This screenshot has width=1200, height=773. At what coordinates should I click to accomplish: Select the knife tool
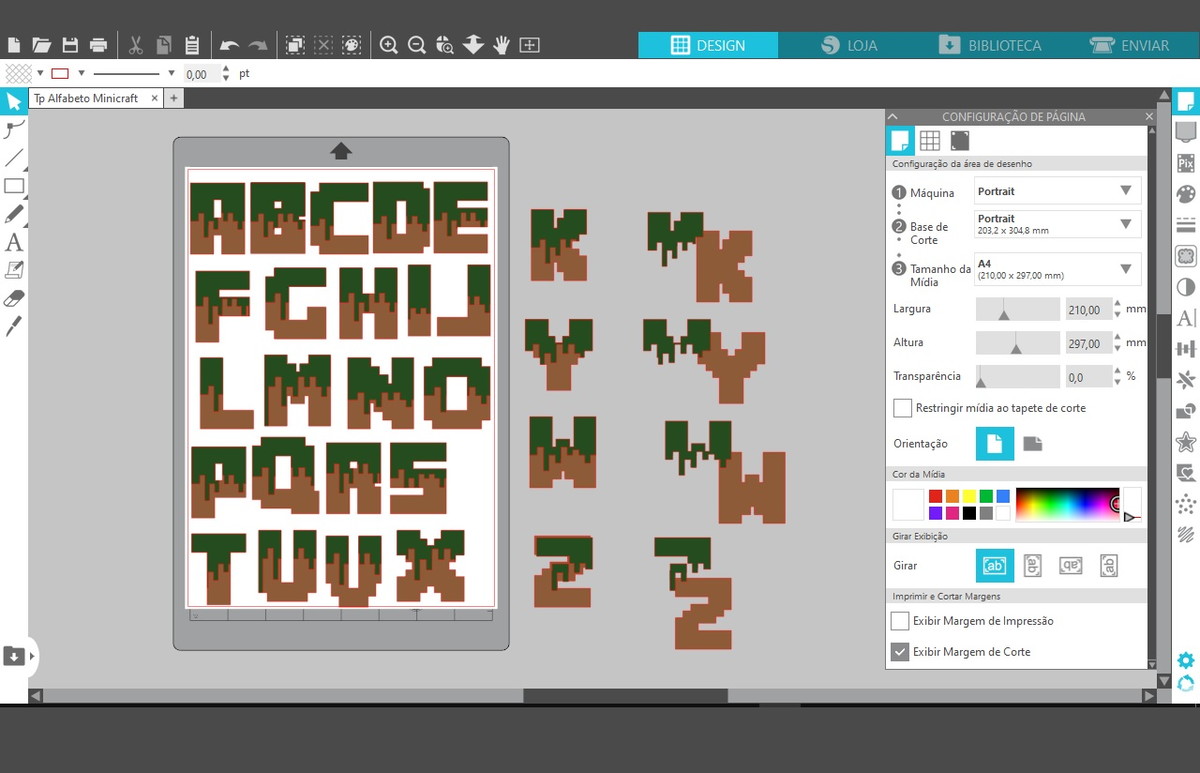click(x=14, y=326)
